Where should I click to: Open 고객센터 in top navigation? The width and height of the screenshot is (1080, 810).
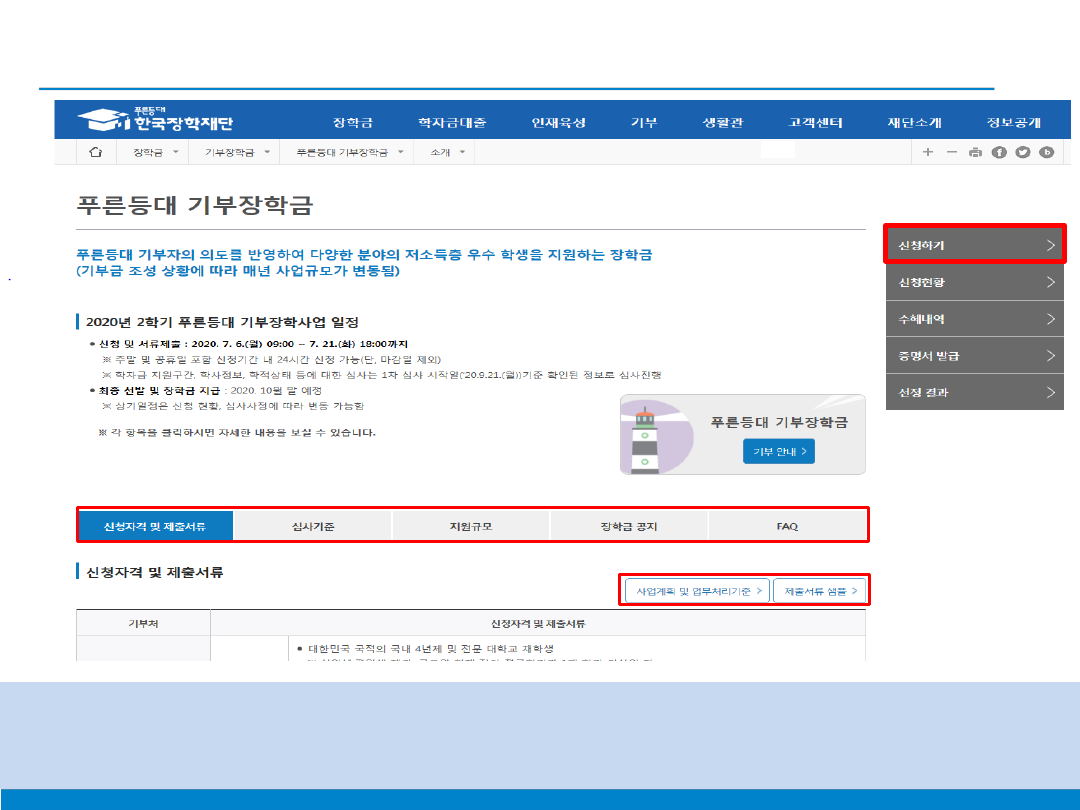click(x=815, y=123)
